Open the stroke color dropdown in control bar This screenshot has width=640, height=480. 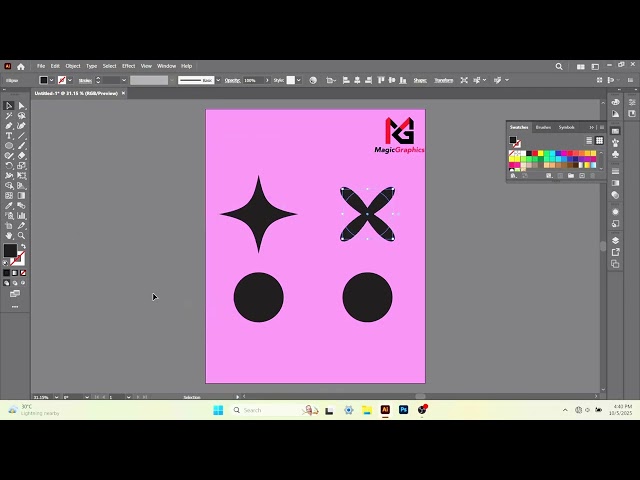pos(70,80)
